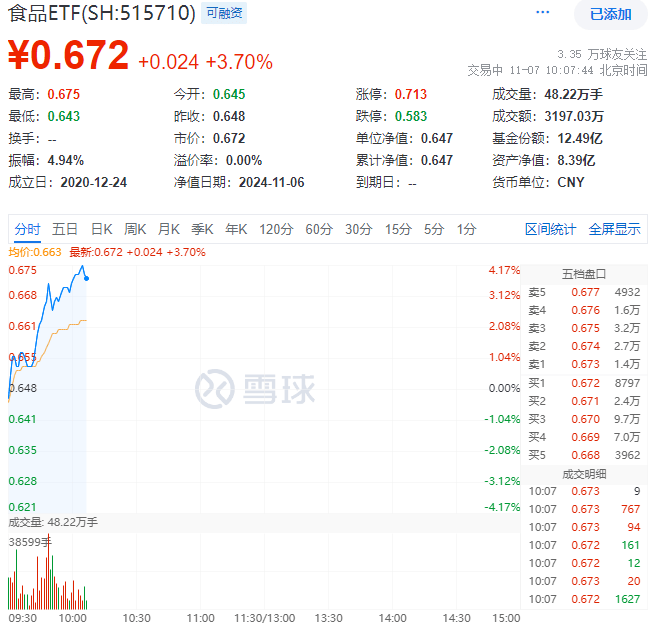654x627 pixels.
Task: Select the 1分 interval tab
Action: pyautogui.click(x=466, y=229)
